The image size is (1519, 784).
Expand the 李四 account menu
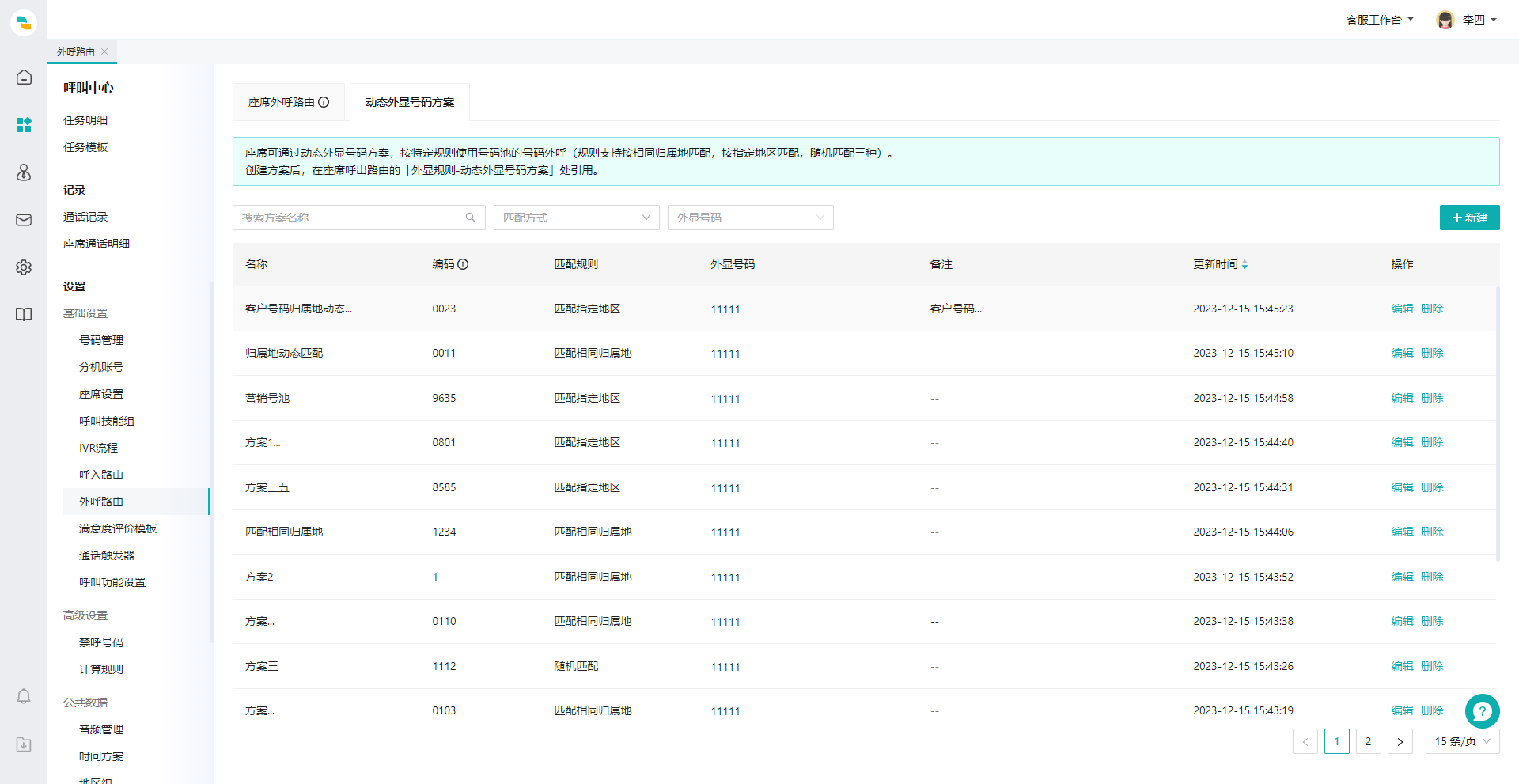coord(1479,20)
